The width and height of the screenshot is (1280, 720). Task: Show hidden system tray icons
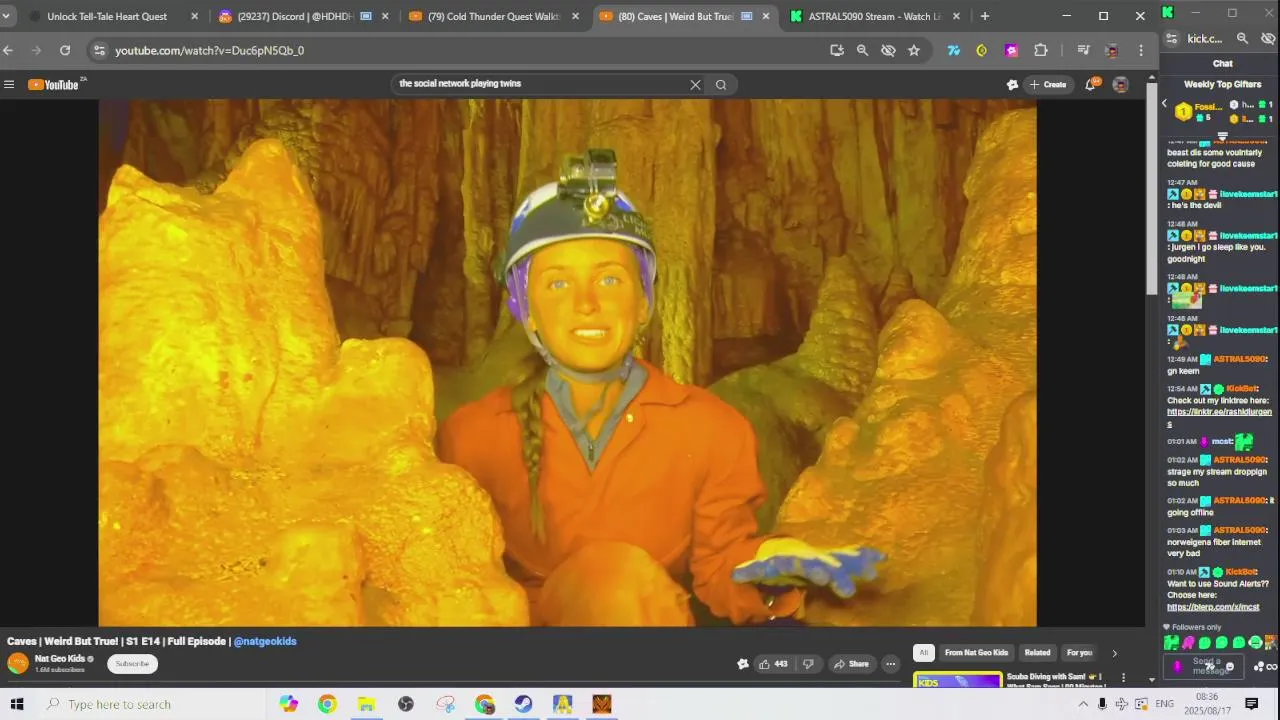(x=1083, y=704)
